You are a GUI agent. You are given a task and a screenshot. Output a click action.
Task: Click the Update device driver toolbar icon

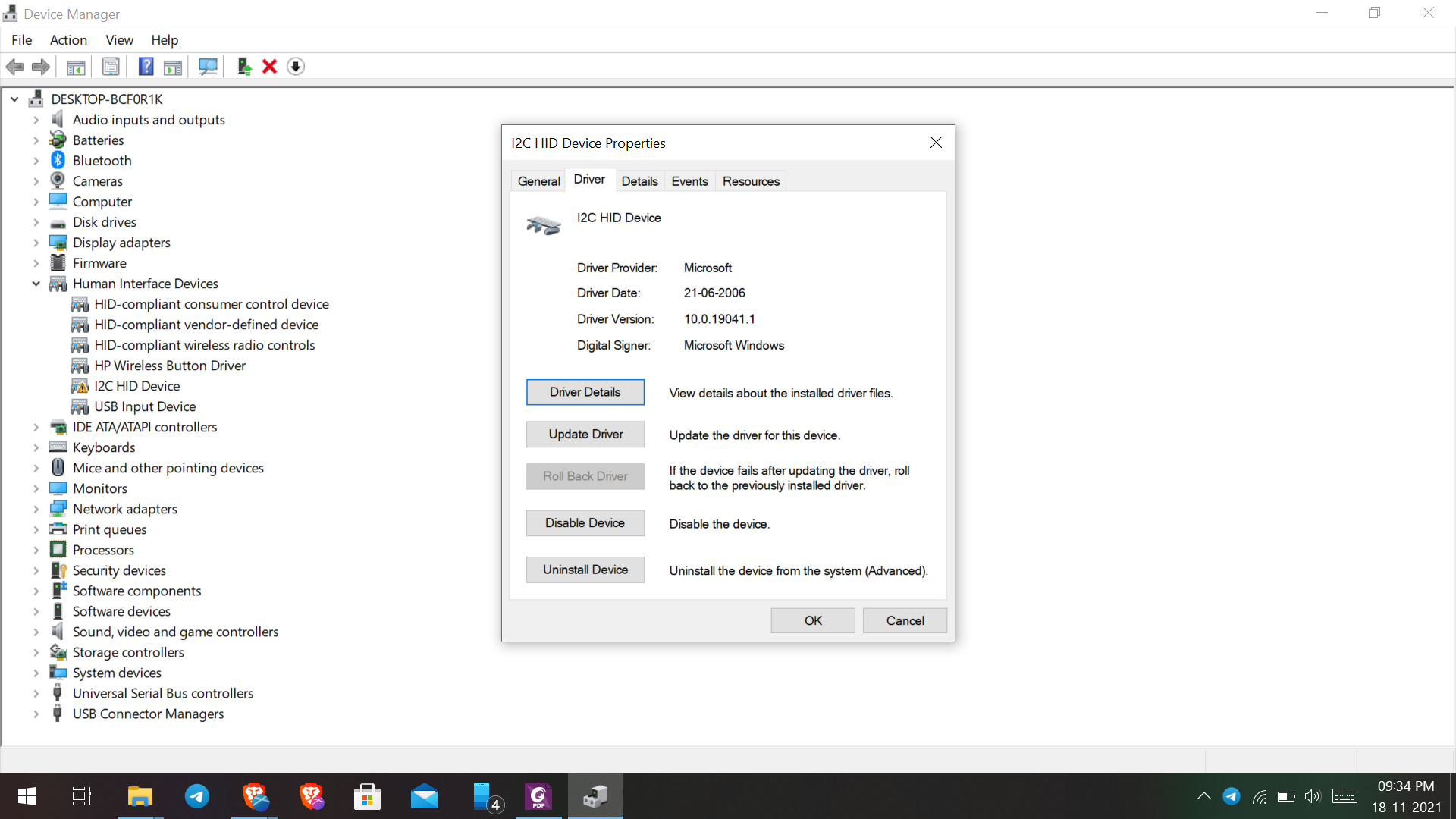244,67
